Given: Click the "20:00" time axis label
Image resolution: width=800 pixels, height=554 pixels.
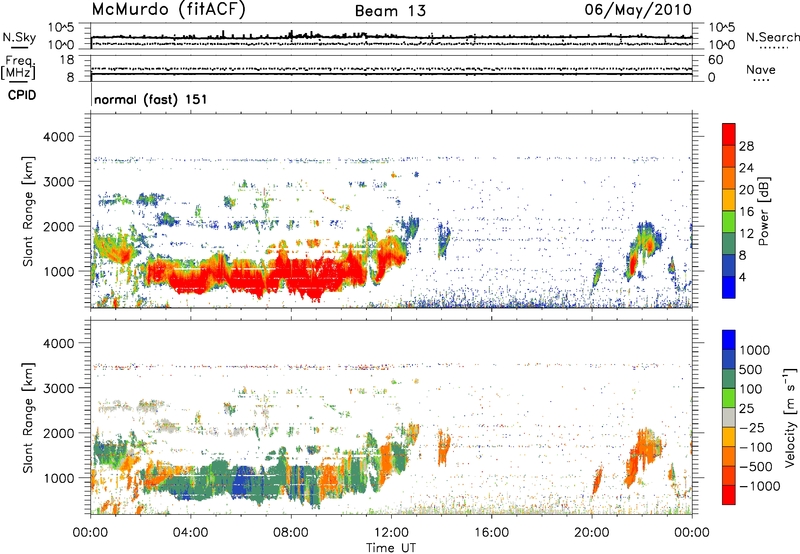Looking at the screenshot, I should 591,533.
